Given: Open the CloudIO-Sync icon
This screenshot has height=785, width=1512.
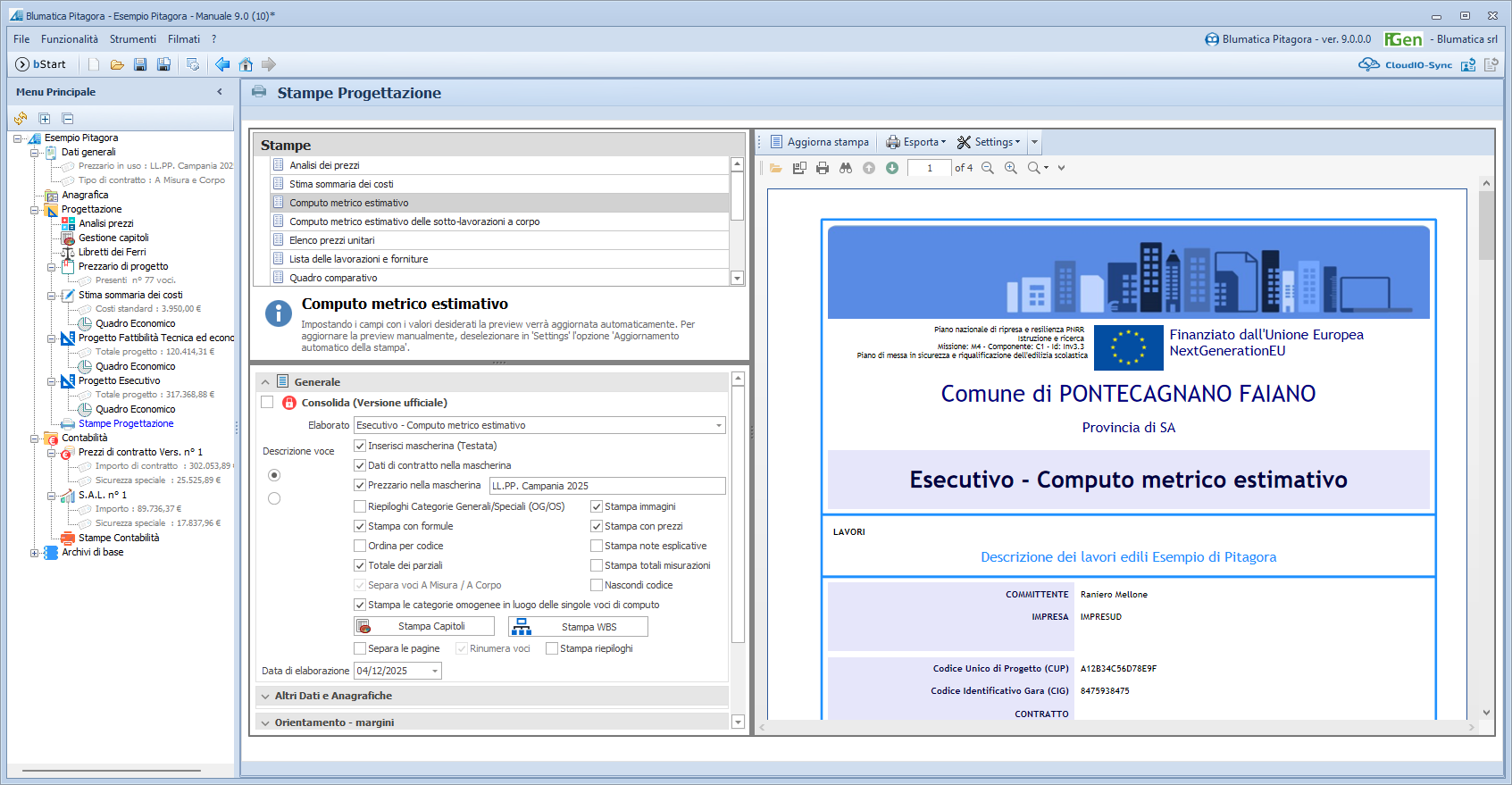Looking at the screenshot, I should [x=1369, y=64].
